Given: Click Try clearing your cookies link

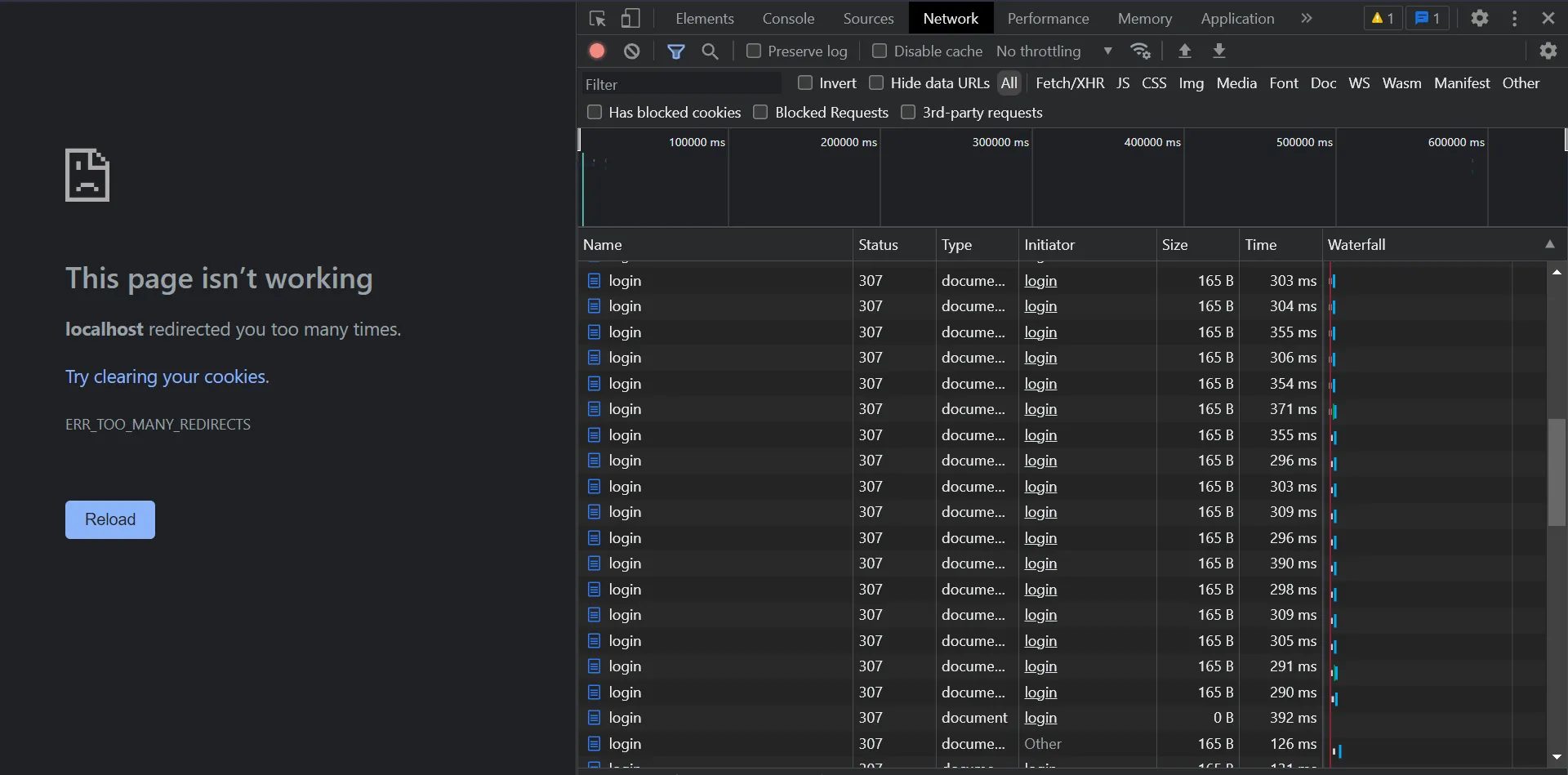Looking at the screenshot, I should (x=167, y=376).
